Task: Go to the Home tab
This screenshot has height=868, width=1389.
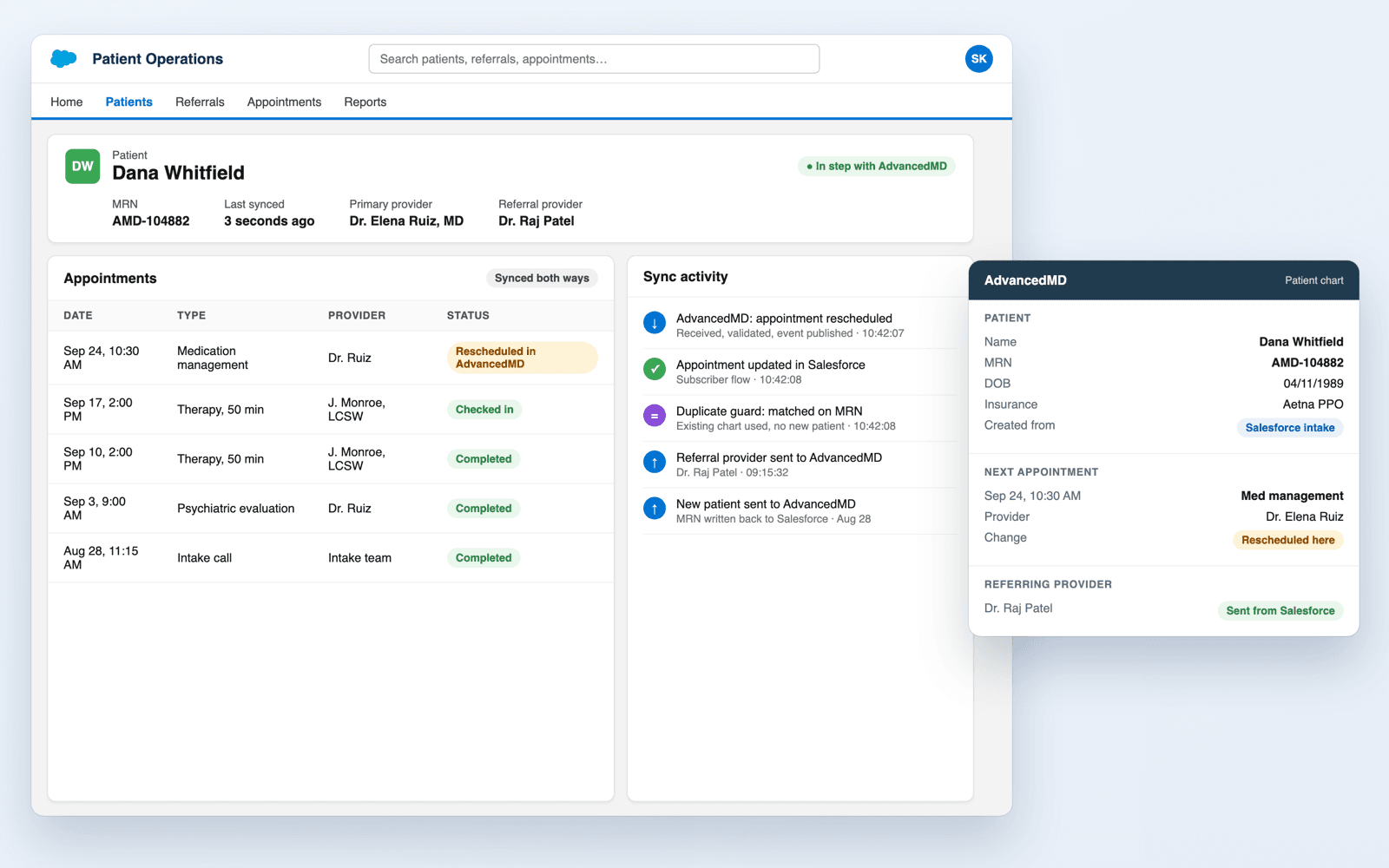Action: pyautogui.click(x=67, y=102)
